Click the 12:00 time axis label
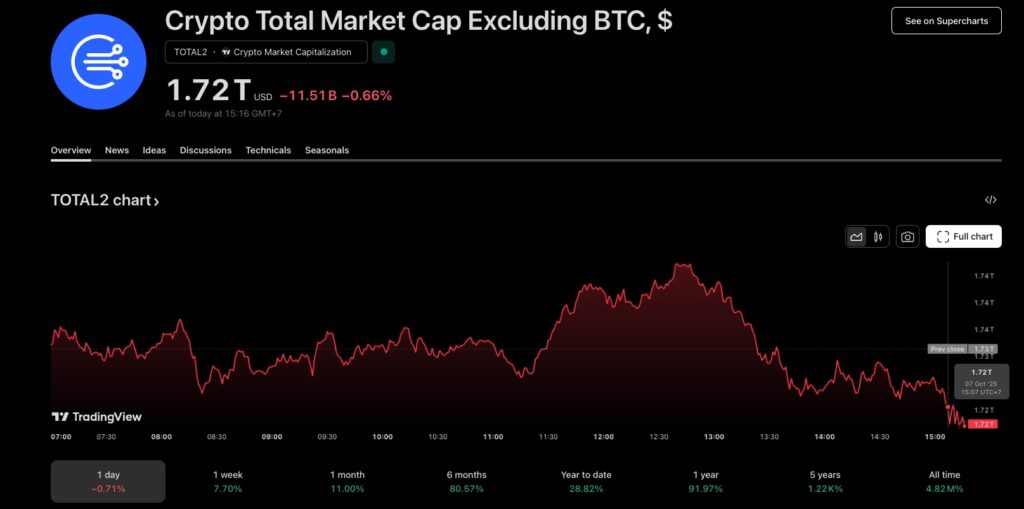Image resolution: width=1024 pixels, height=509 pixels. point(603,437)
